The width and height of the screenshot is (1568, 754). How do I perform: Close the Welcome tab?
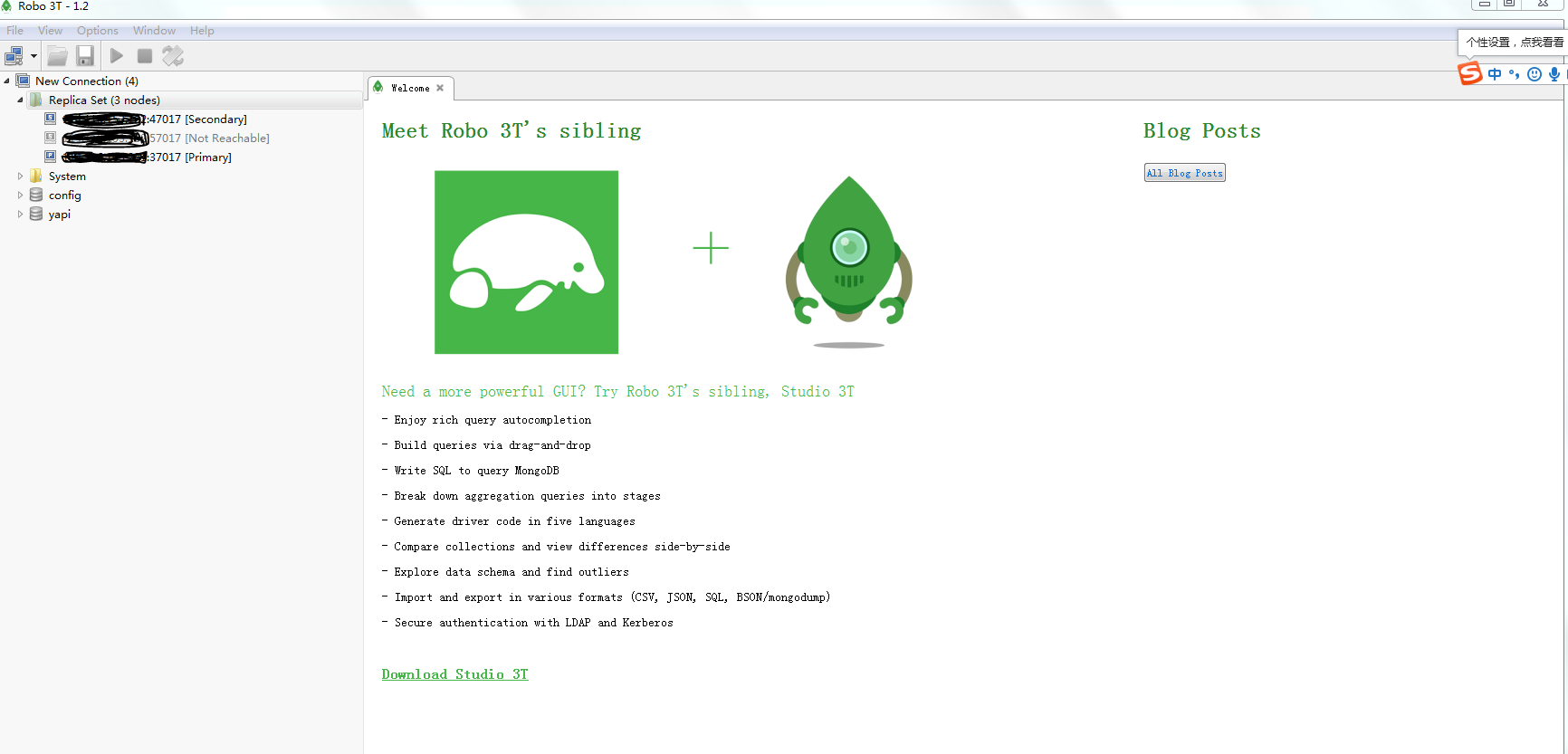(x=440, y=88)
